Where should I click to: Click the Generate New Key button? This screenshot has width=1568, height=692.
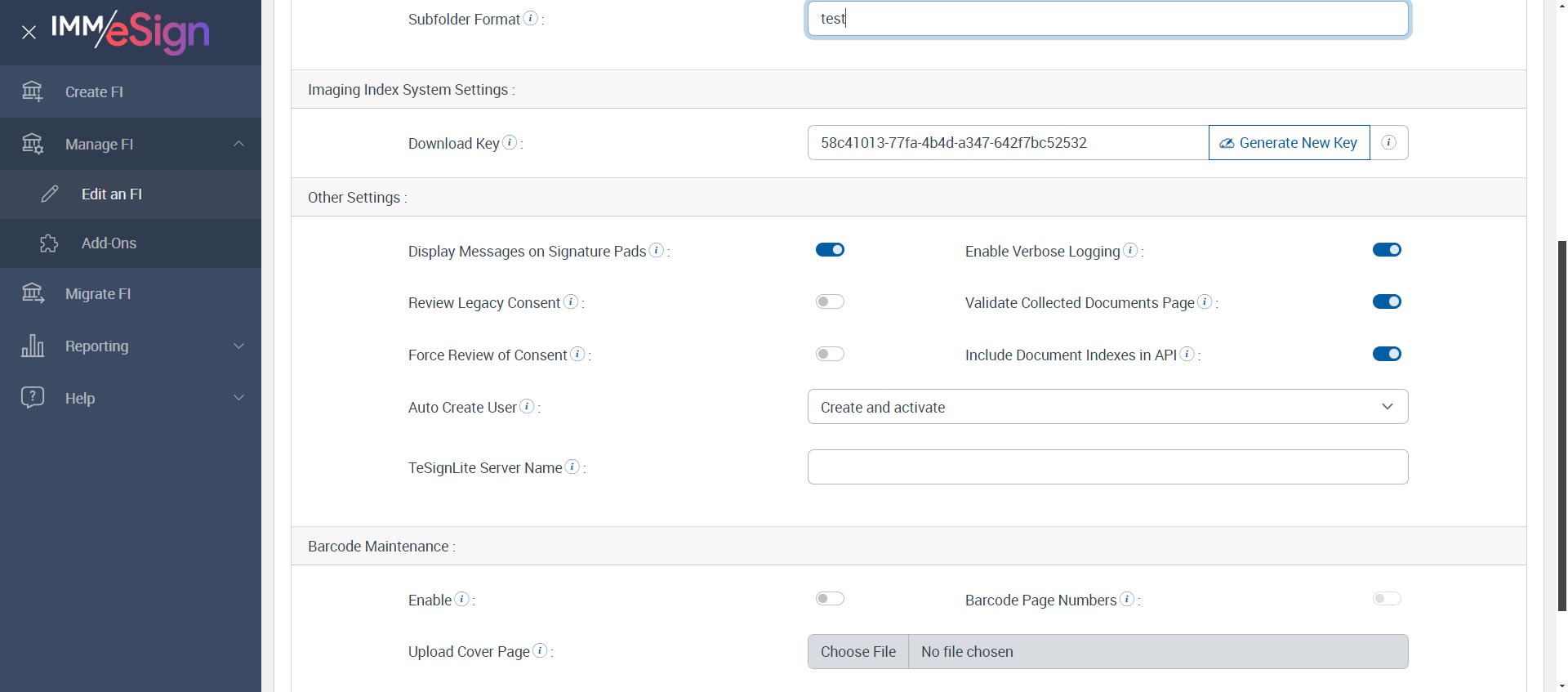click(1289, 143)
